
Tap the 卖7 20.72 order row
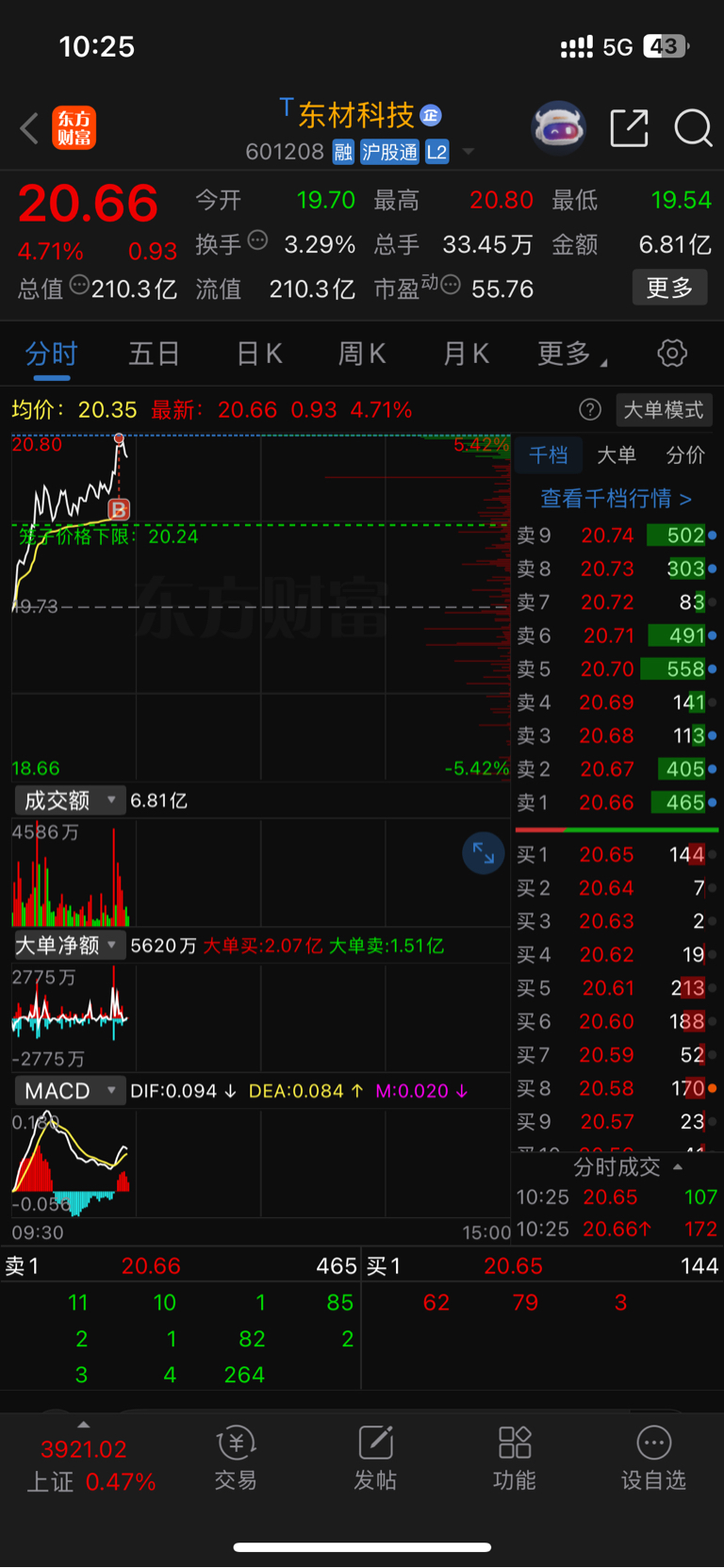pos(617,602)
